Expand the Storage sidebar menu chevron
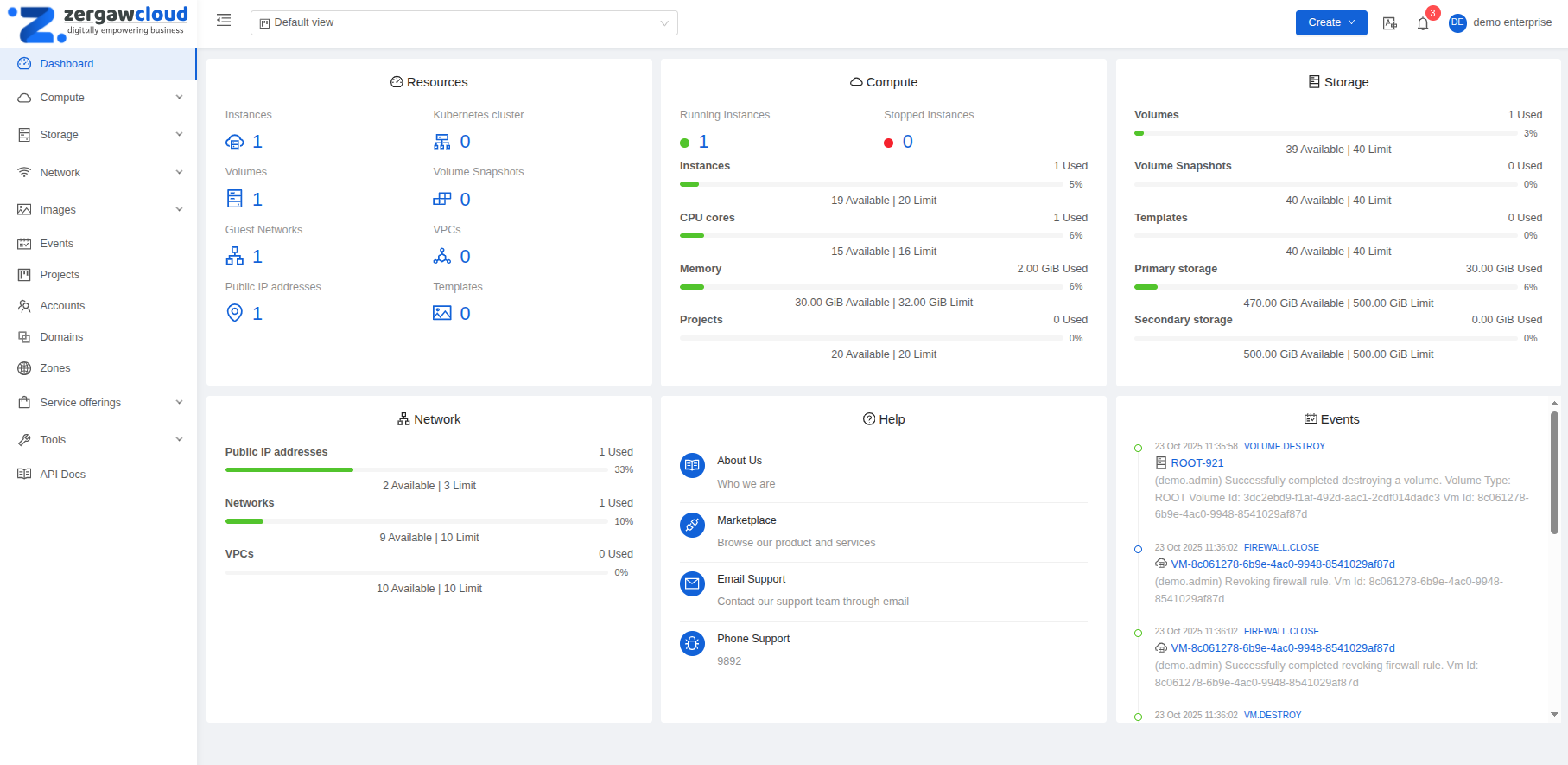 [179, 135]
